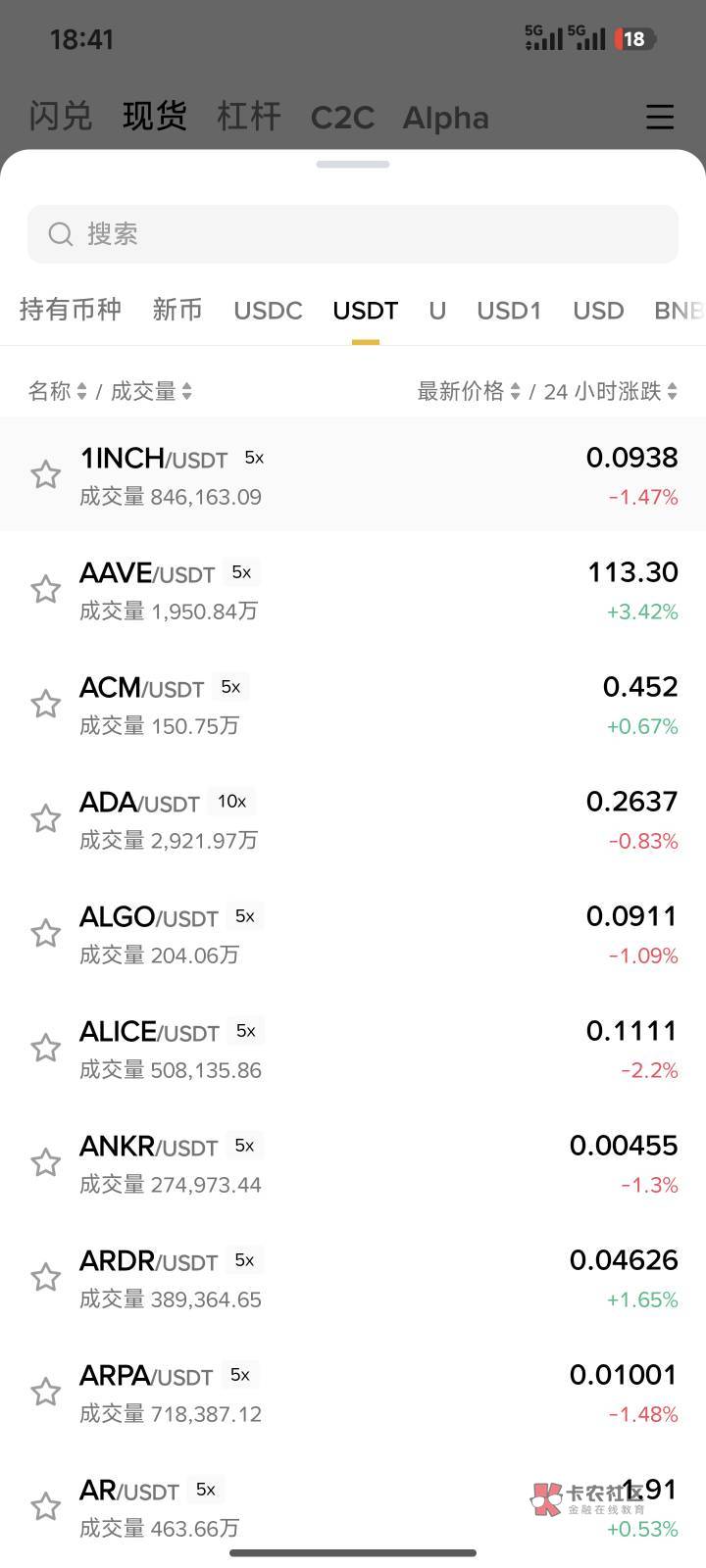Screen dimensions: 706x1568
Task: Toggle favorite star for ADA/USDT
Action: [x=46, y=819]
